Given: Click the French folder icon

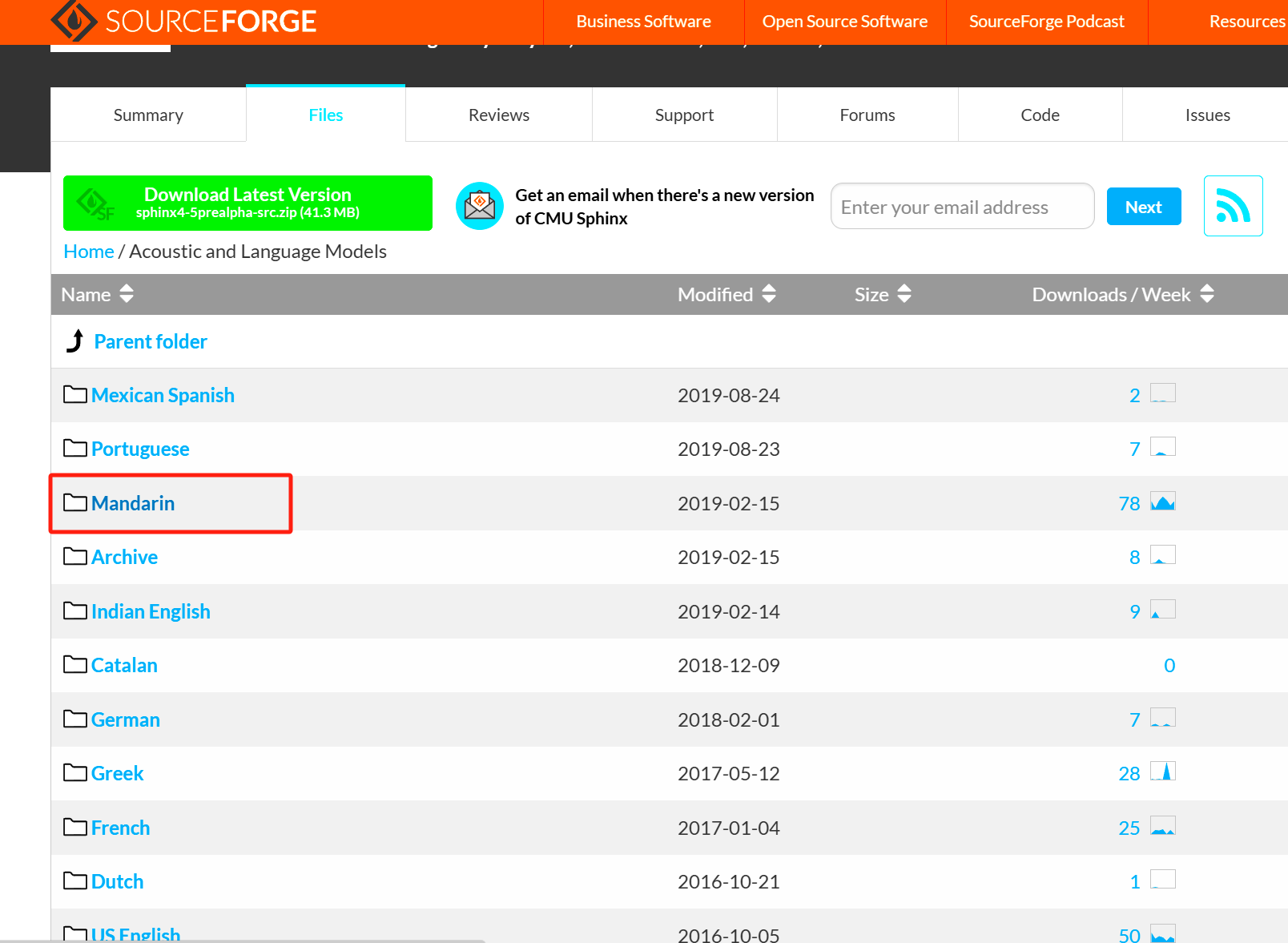Looking at the screenshot, I should coord(75,827).
